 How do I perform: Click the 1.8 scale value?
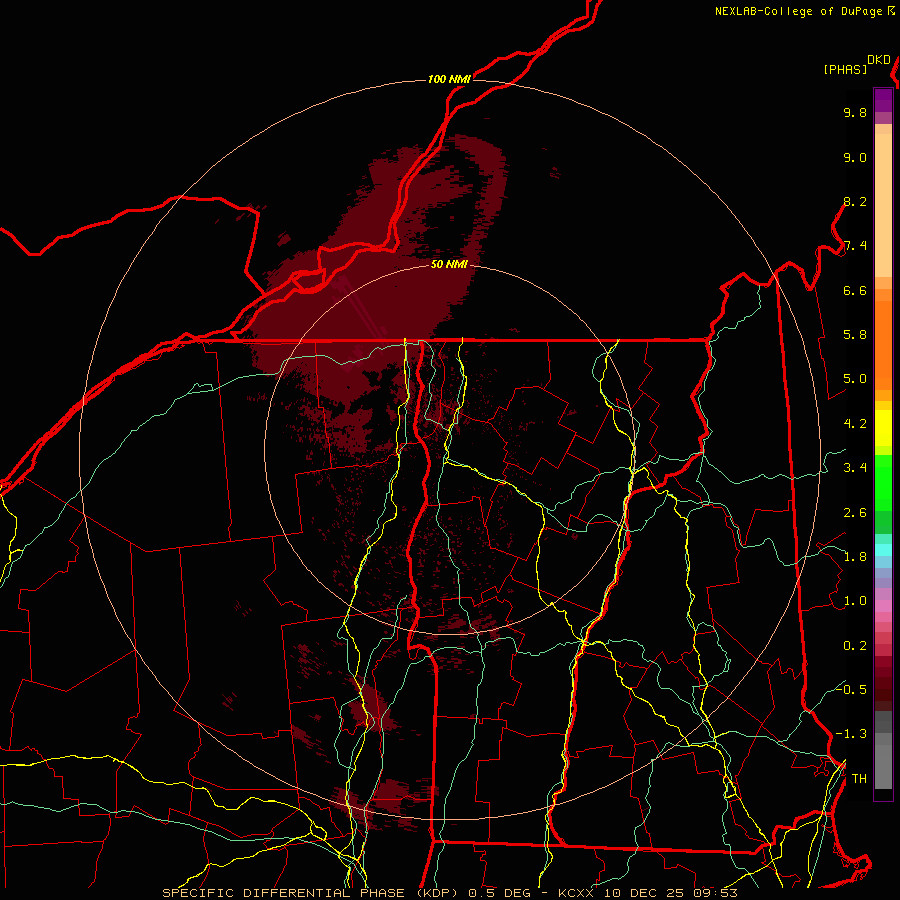[x=855, y=557]
